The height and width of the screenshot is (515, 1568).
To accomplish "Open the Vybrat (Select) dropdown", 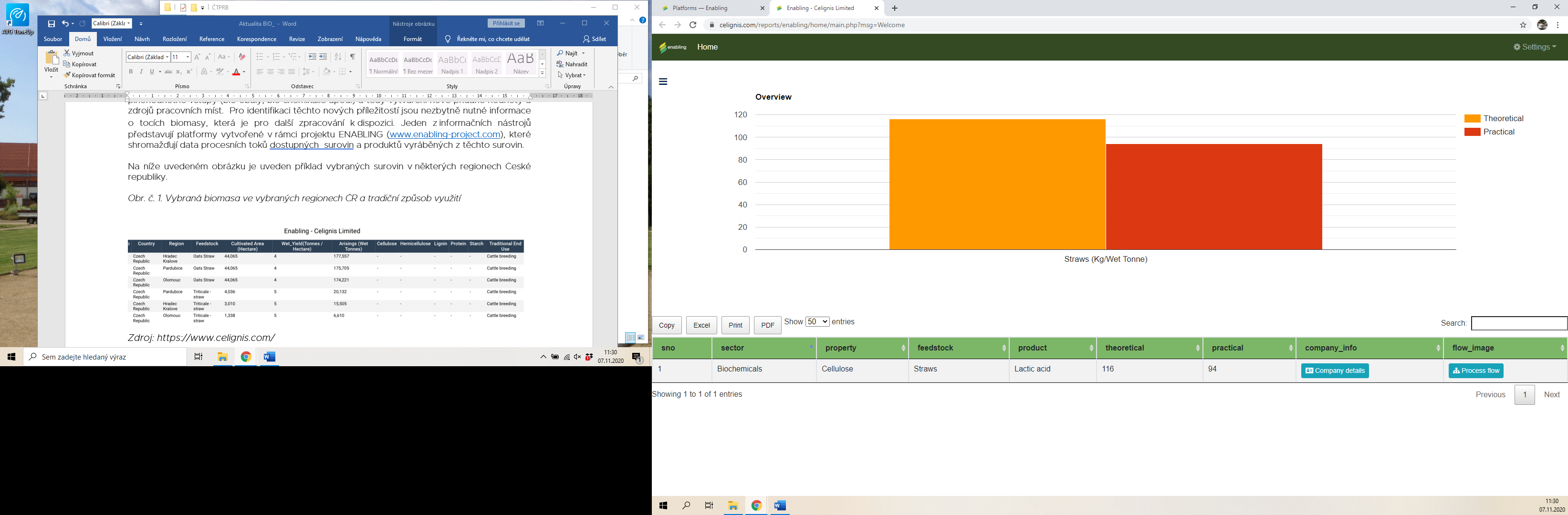I will click(x=572, y=75).
